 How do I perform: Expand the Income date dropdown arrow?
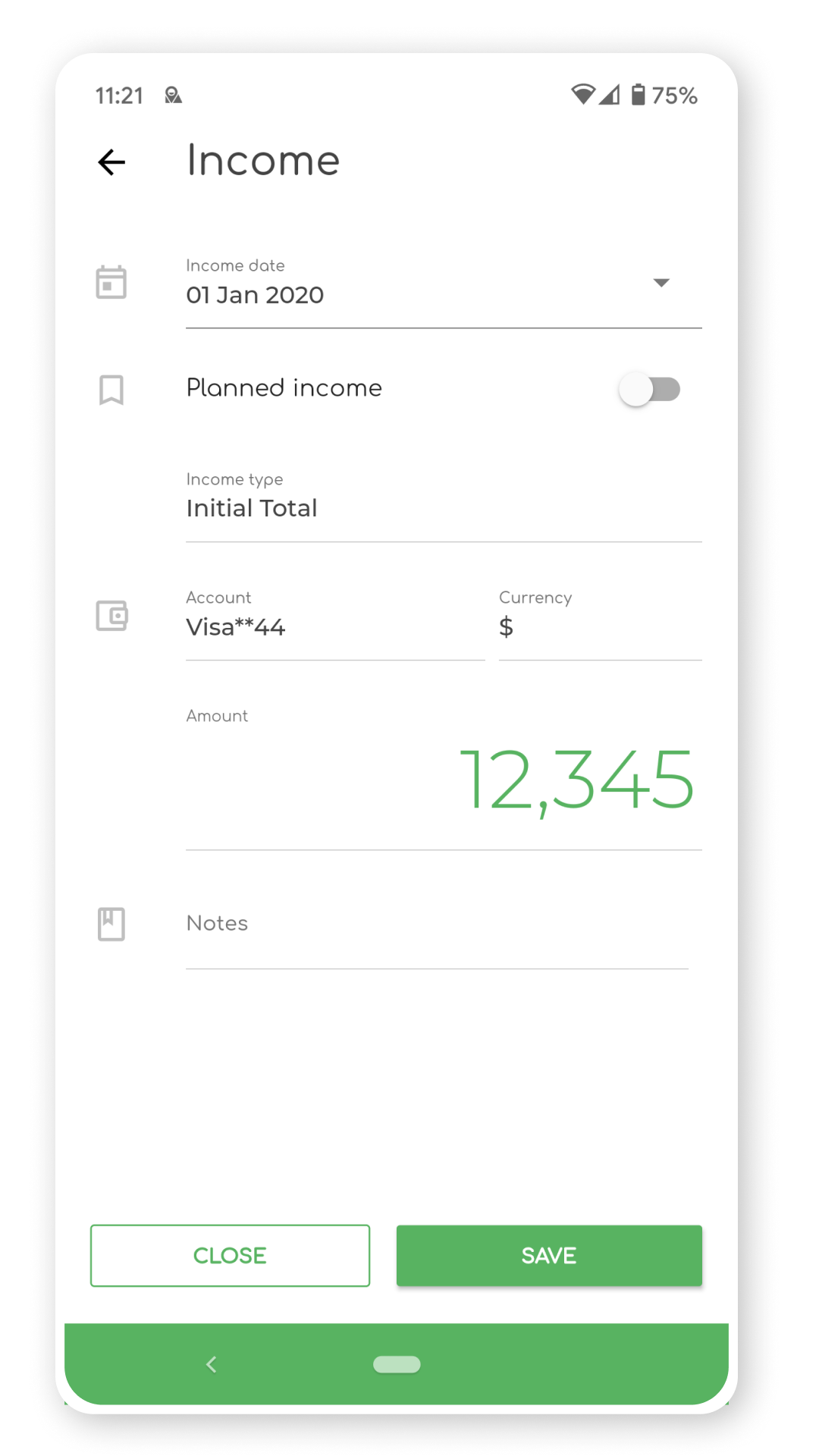coord(661,283)
